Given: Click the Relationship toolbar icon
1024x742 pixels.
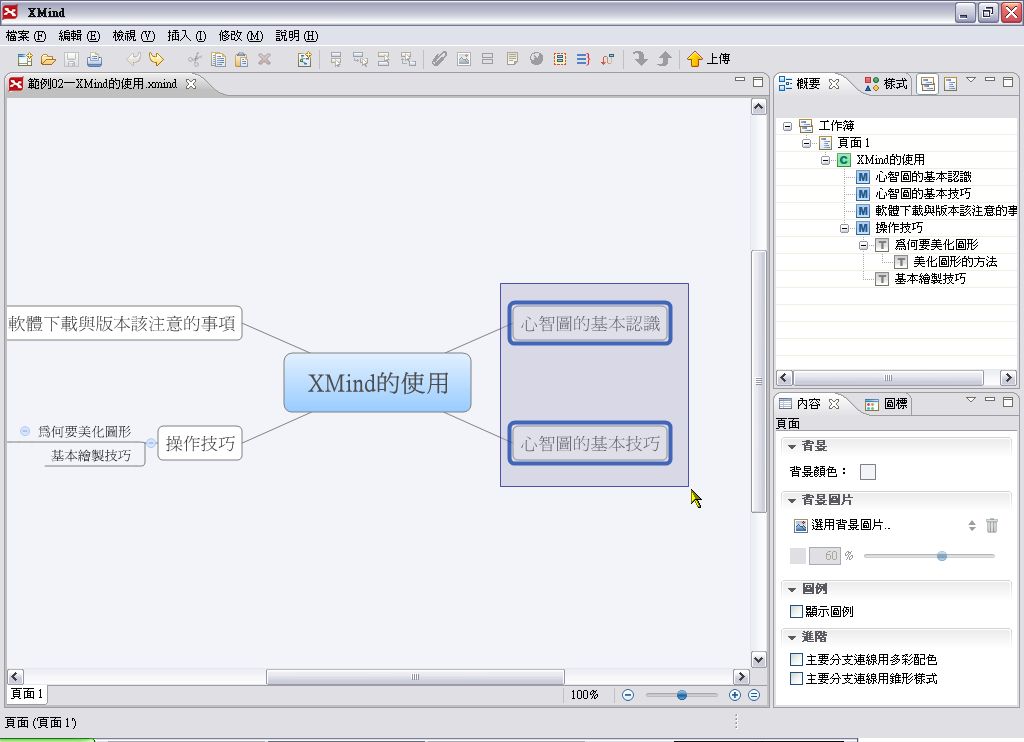Looking at the screenshot, I should (x=607, y=59).
